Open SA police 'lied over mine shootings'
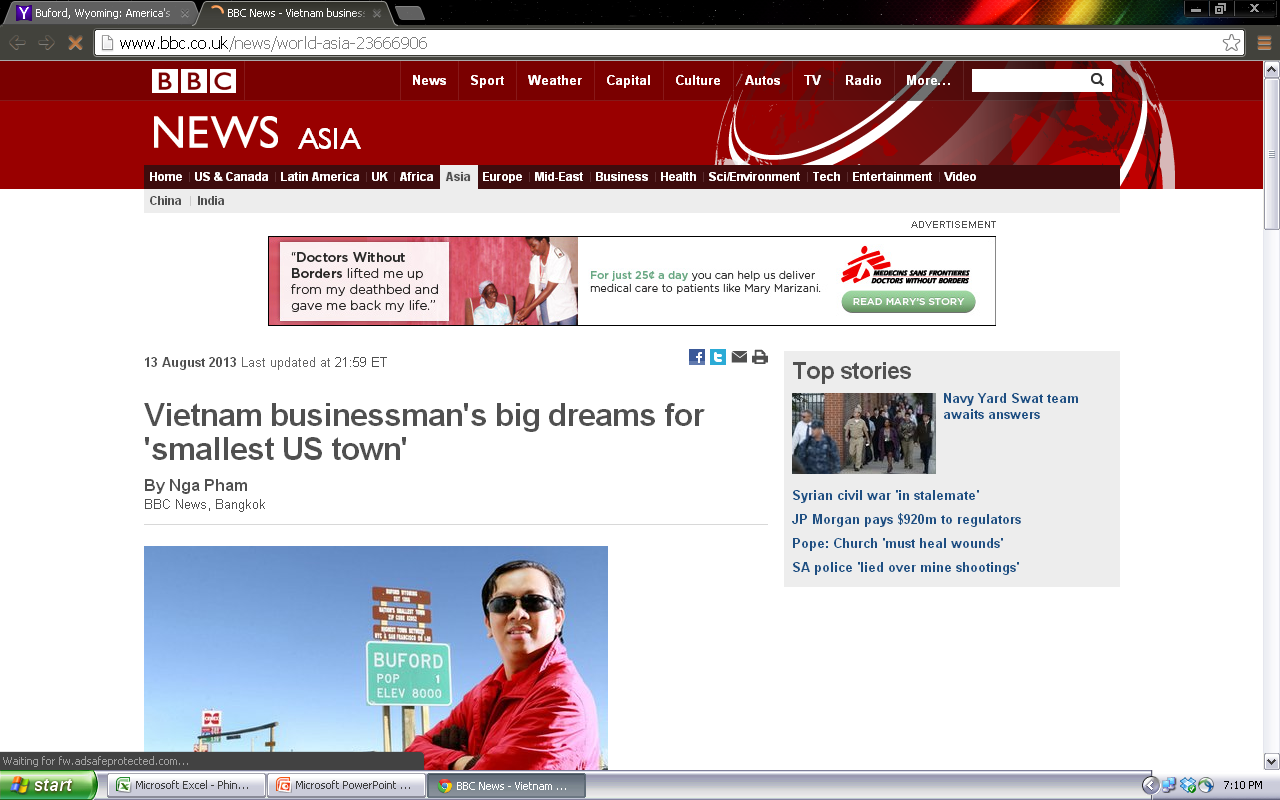 pyautogui.click(x=905, y=567)
